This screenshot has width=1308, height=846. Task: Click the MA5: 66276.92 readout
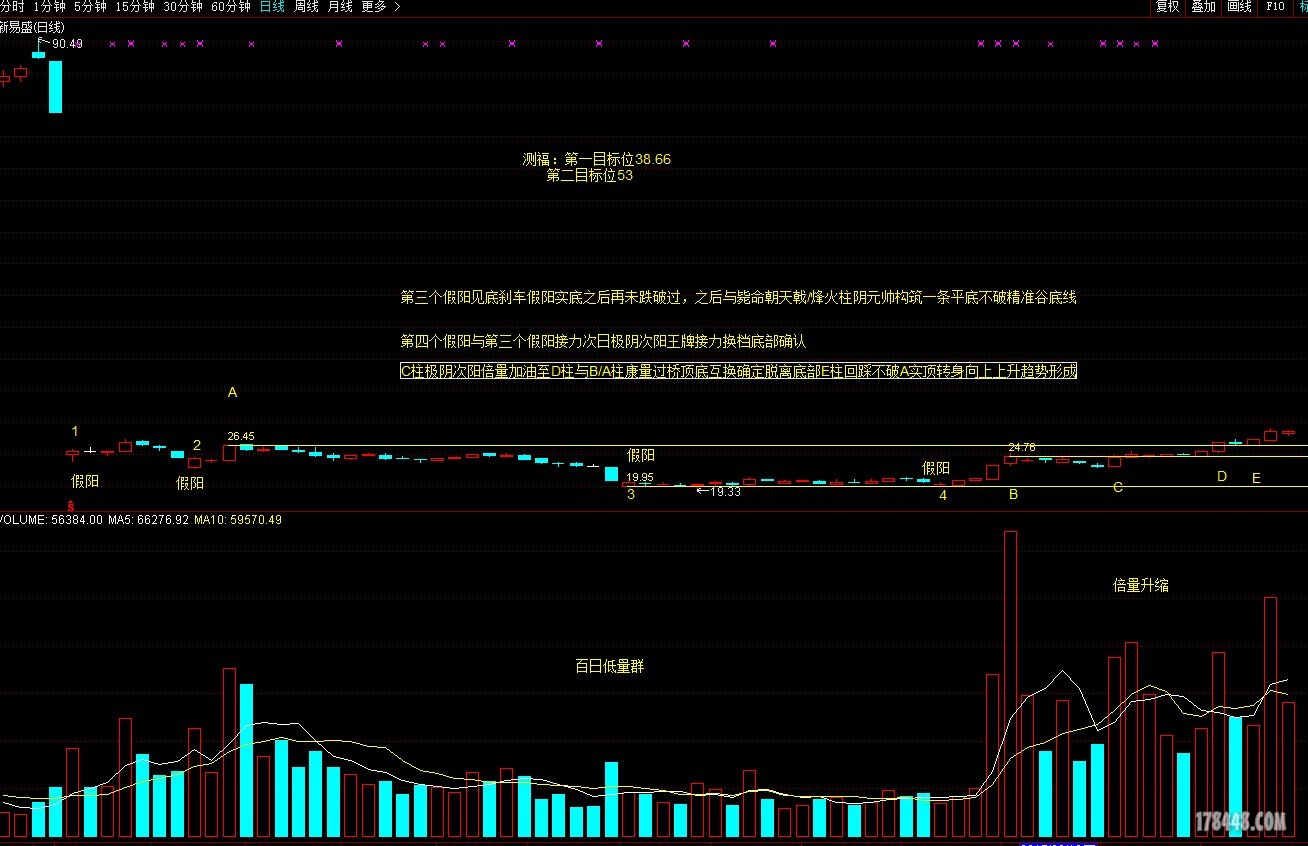149,520
